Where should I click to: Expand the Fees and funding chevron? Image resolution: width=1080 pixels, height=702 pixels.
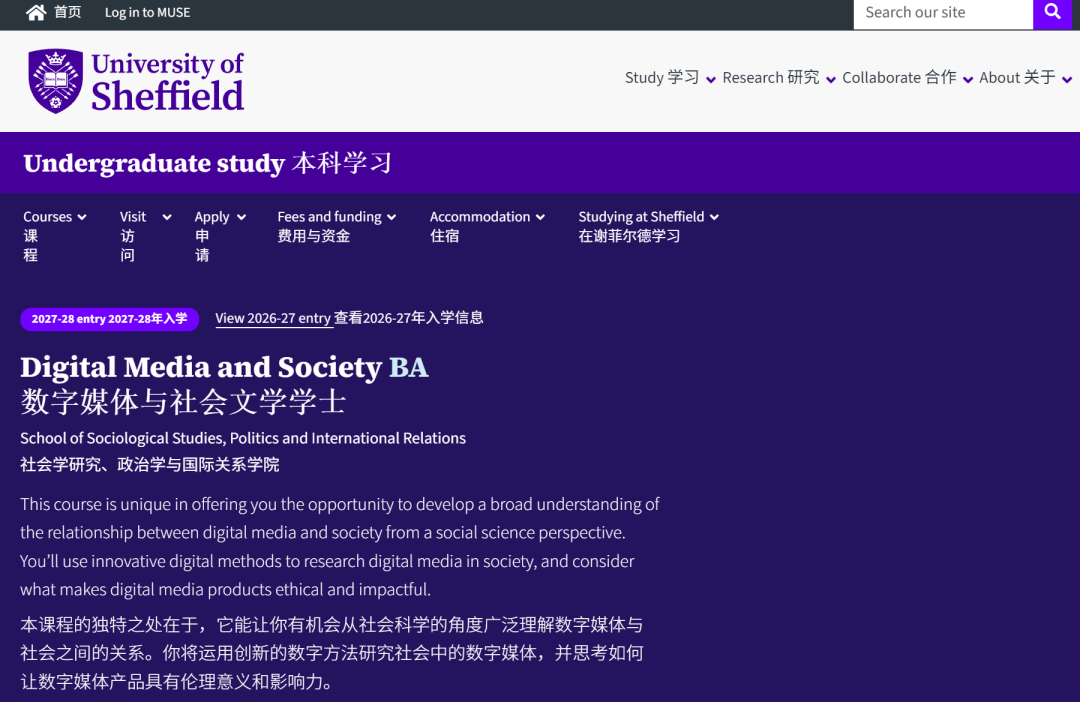pos(391,218)
